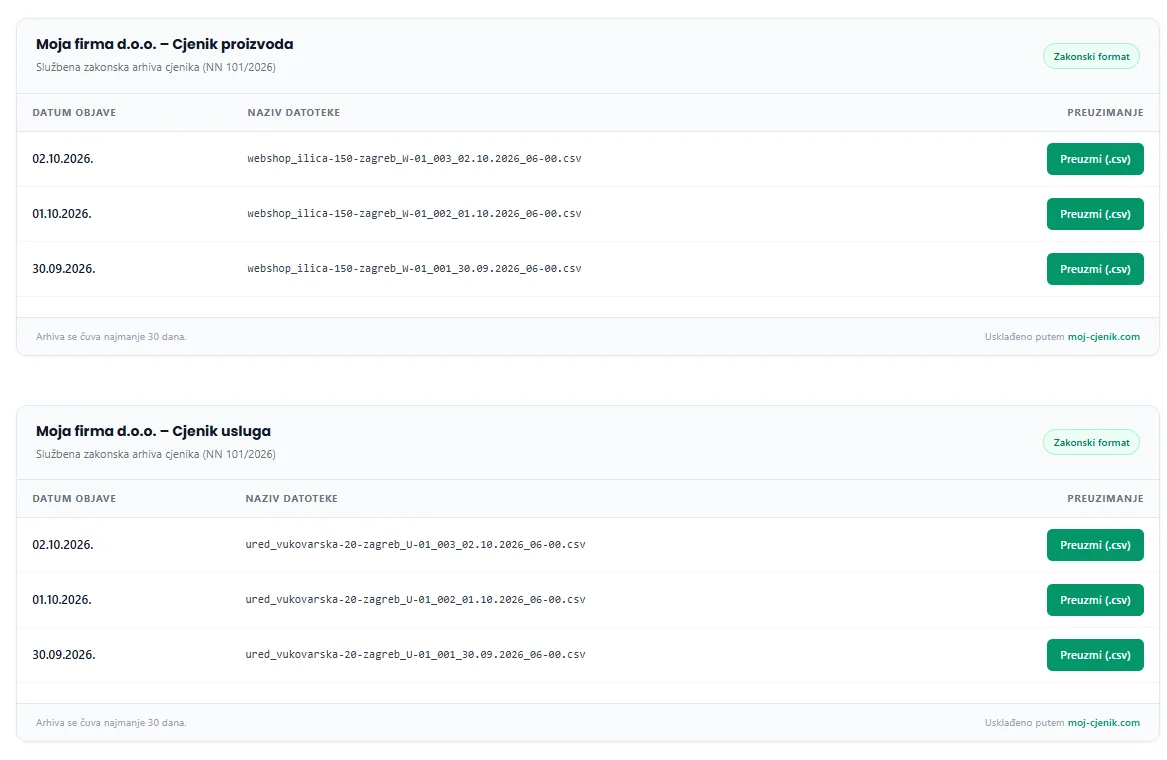Click date 30.09.2026. in Cjenik proizvoda table
1167x760 pixels.
coord(63,269)
